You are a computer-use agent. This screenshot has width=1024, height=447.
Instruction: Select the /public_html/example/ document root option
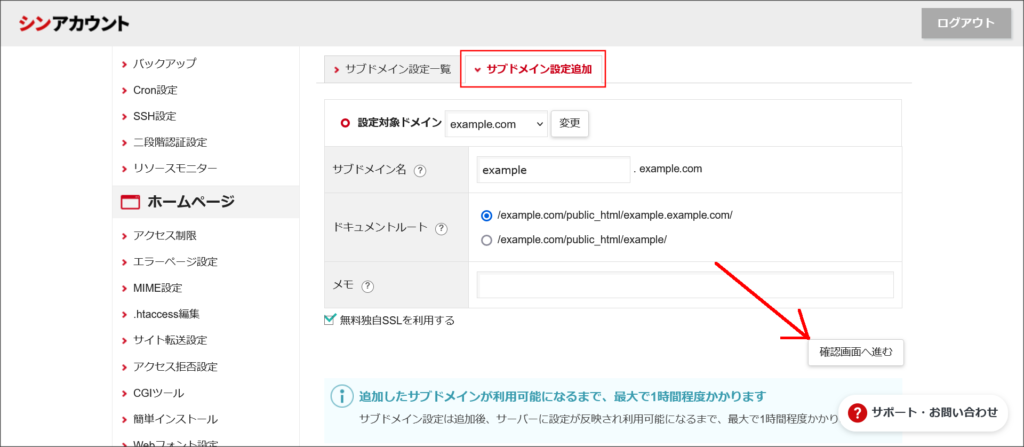(x=487, y=240)
